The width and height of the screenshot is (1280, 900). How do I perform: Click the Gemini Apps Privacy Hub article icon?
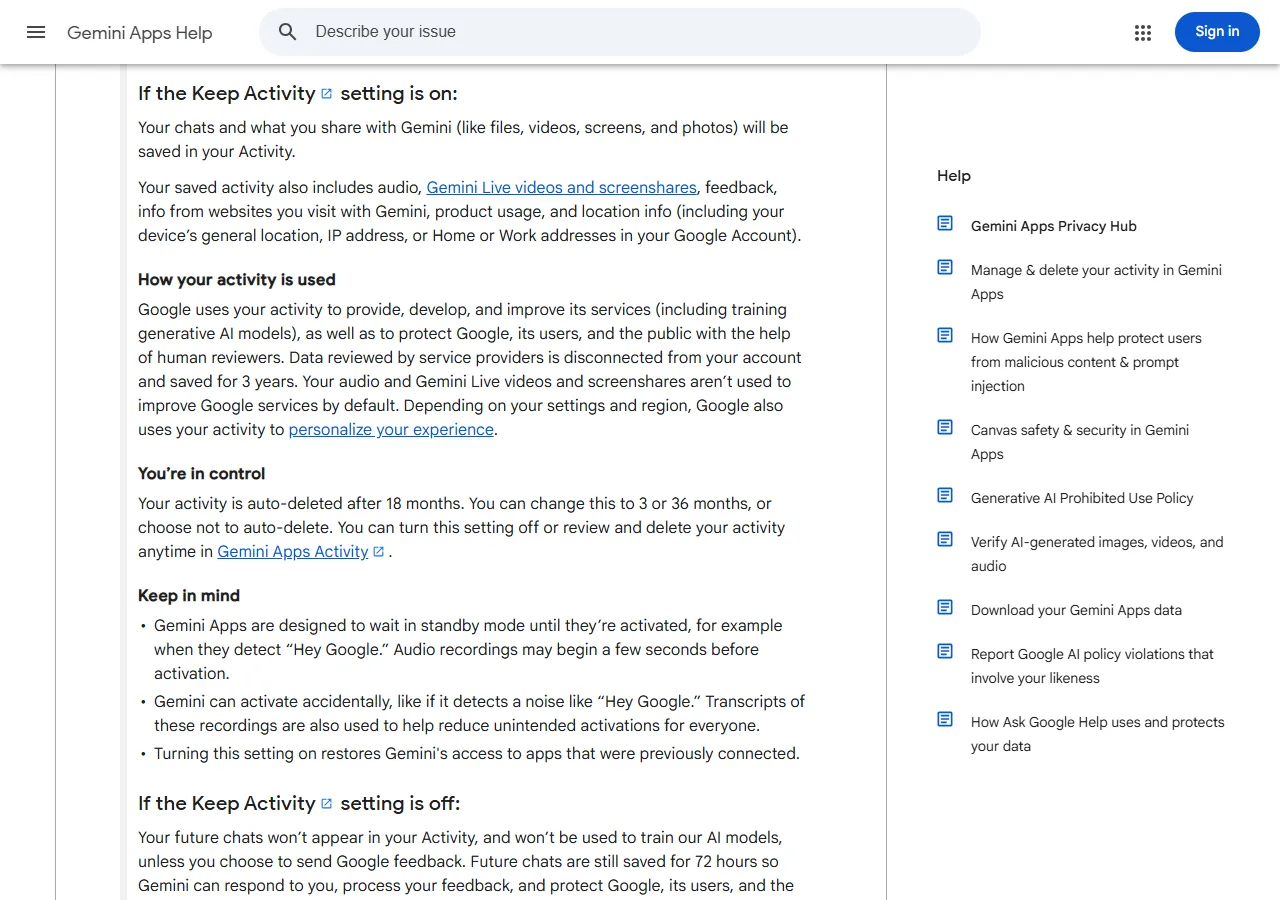pos(945,224)
